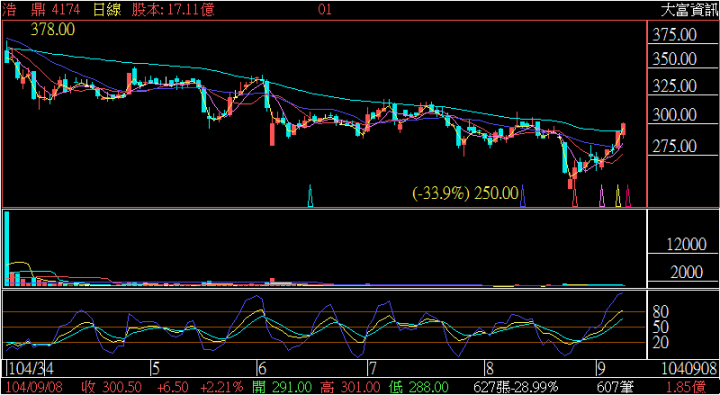Click the 2000 volume axis label

(x=686, y=272)
